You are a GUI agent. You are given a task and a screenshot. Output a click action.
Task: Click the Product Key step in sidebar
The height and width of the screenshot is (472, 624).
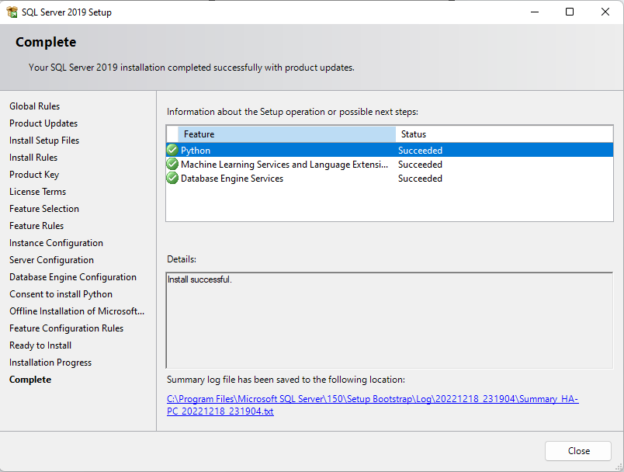(34, 174)
